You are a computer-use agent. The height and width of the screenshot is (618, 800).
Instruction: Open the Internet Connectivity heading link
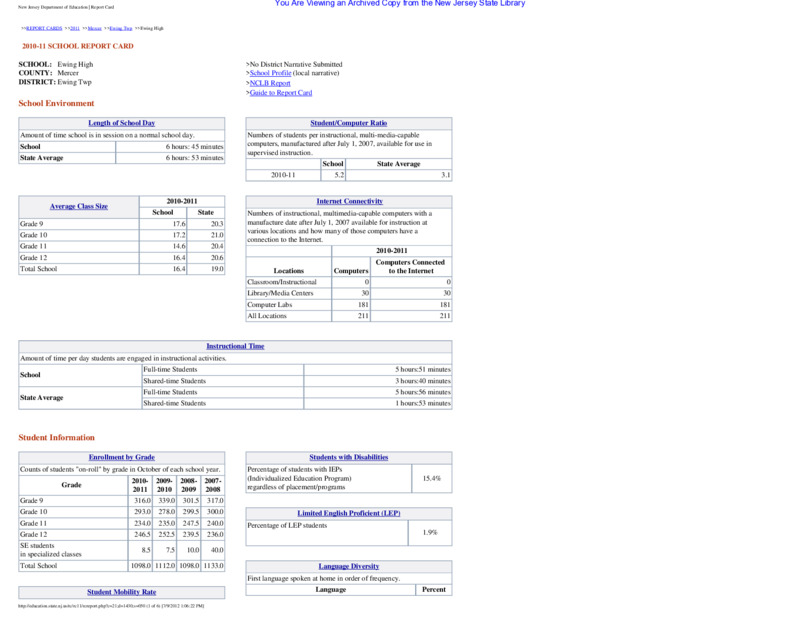[349, 201]
